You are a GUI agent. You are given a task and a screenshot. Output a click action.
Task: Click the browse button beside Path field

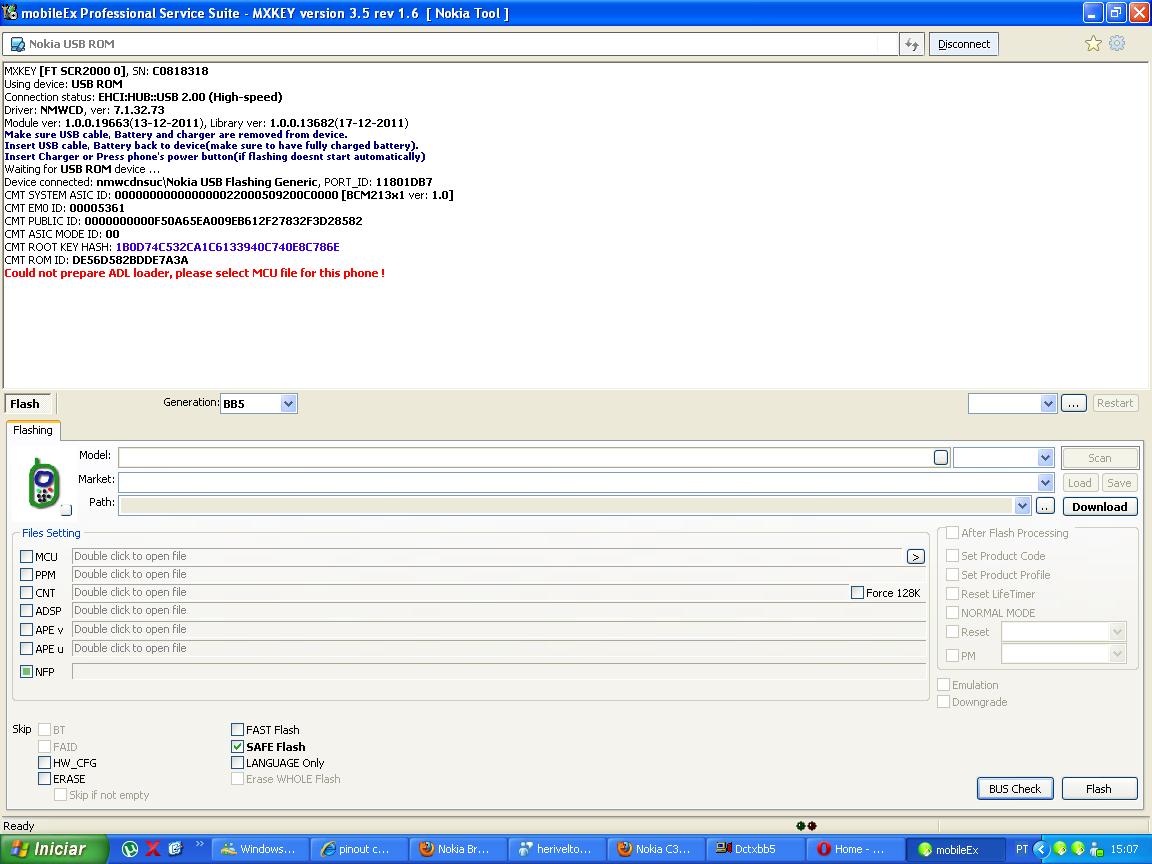[x=1045, y=506]
